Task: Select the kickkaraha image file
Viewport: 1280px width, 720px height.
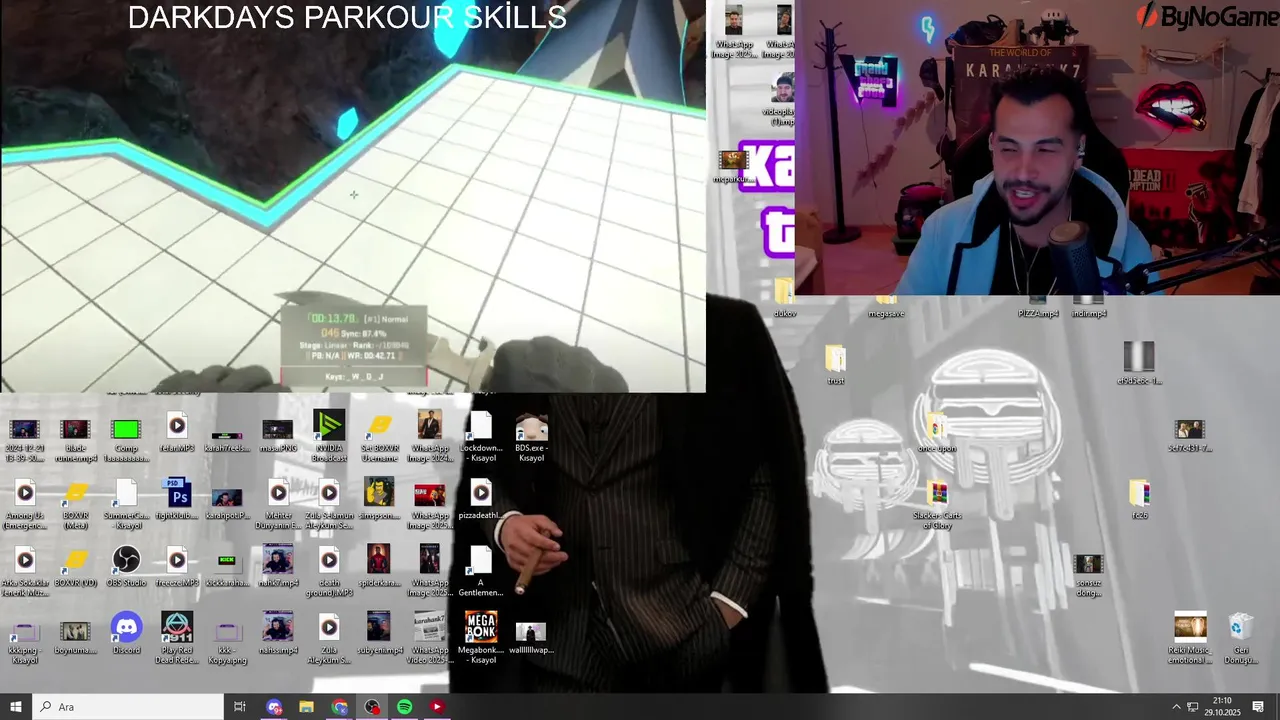Action: [227, 562]
